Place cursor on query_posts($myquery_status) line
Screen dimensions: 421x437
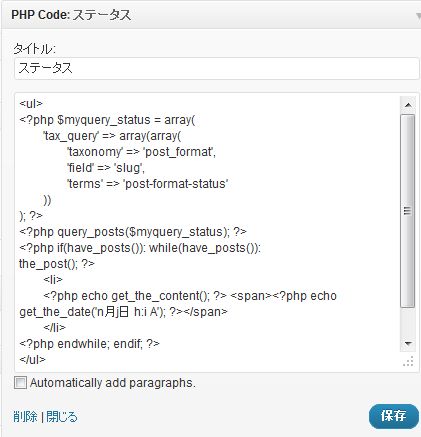tap(133, 232)
